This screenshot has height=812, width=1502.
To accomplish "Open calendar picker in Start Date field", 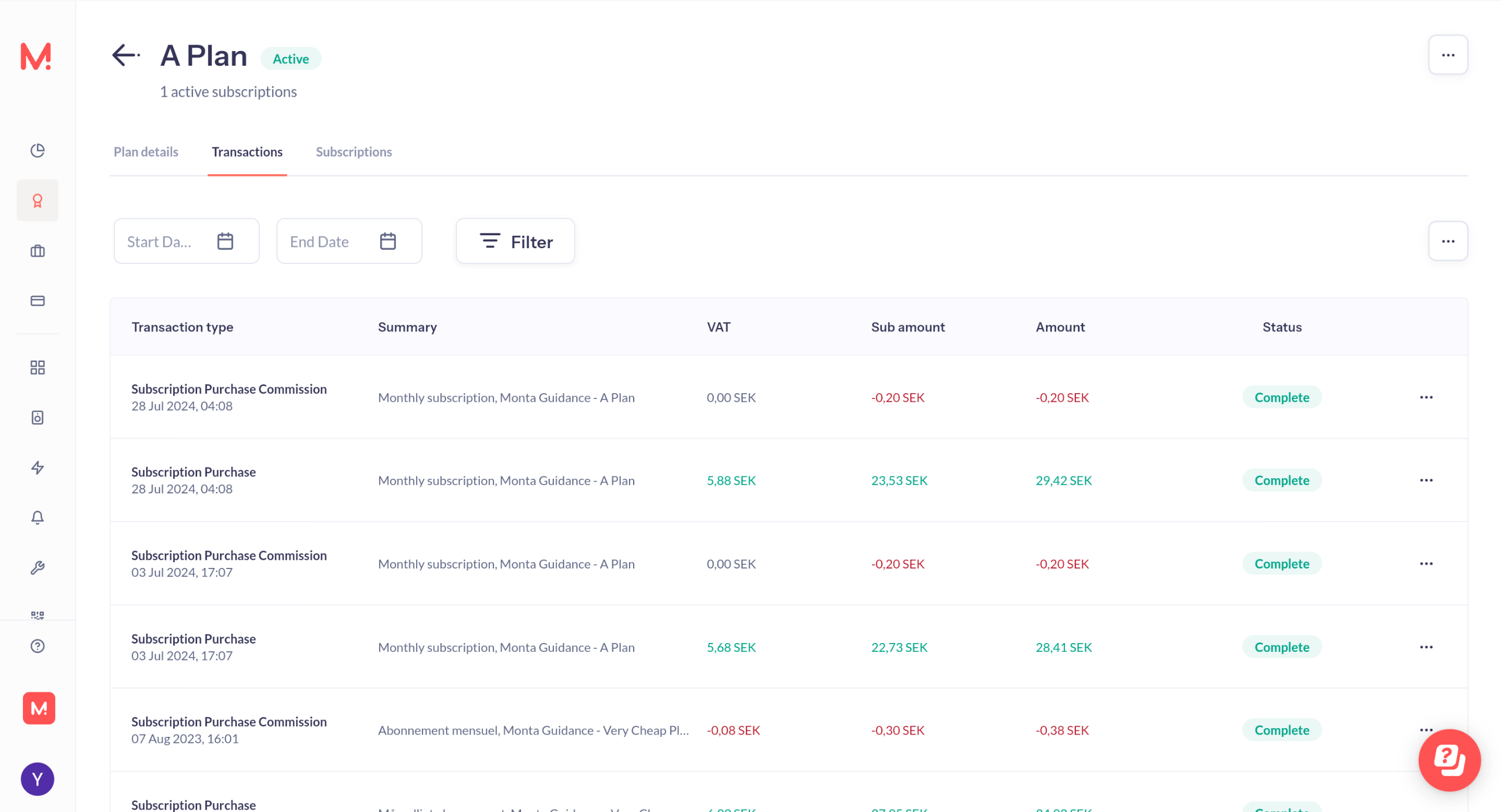I will (225, 241).
